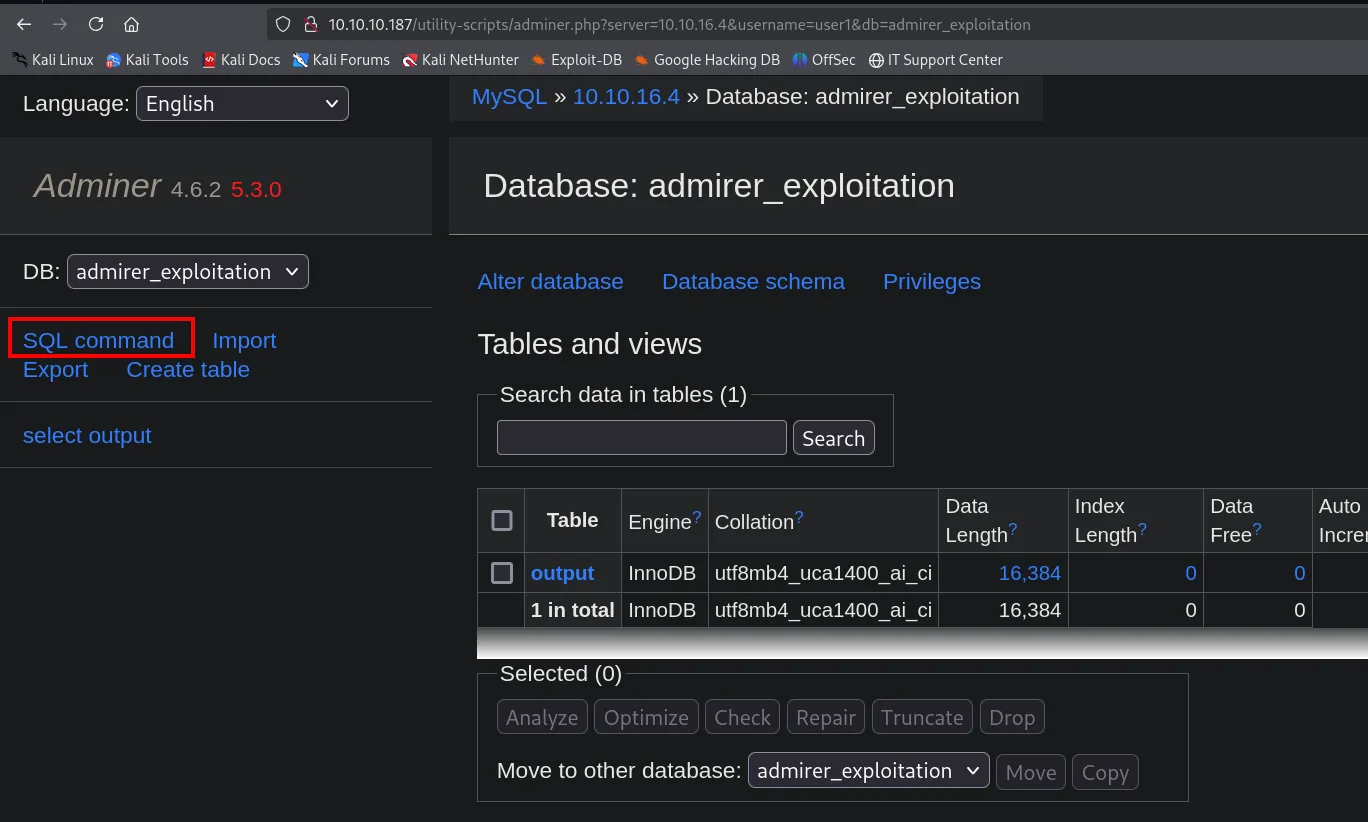Expand the DB selector dropdown
1368x822 pixels.
pos(188,272)
